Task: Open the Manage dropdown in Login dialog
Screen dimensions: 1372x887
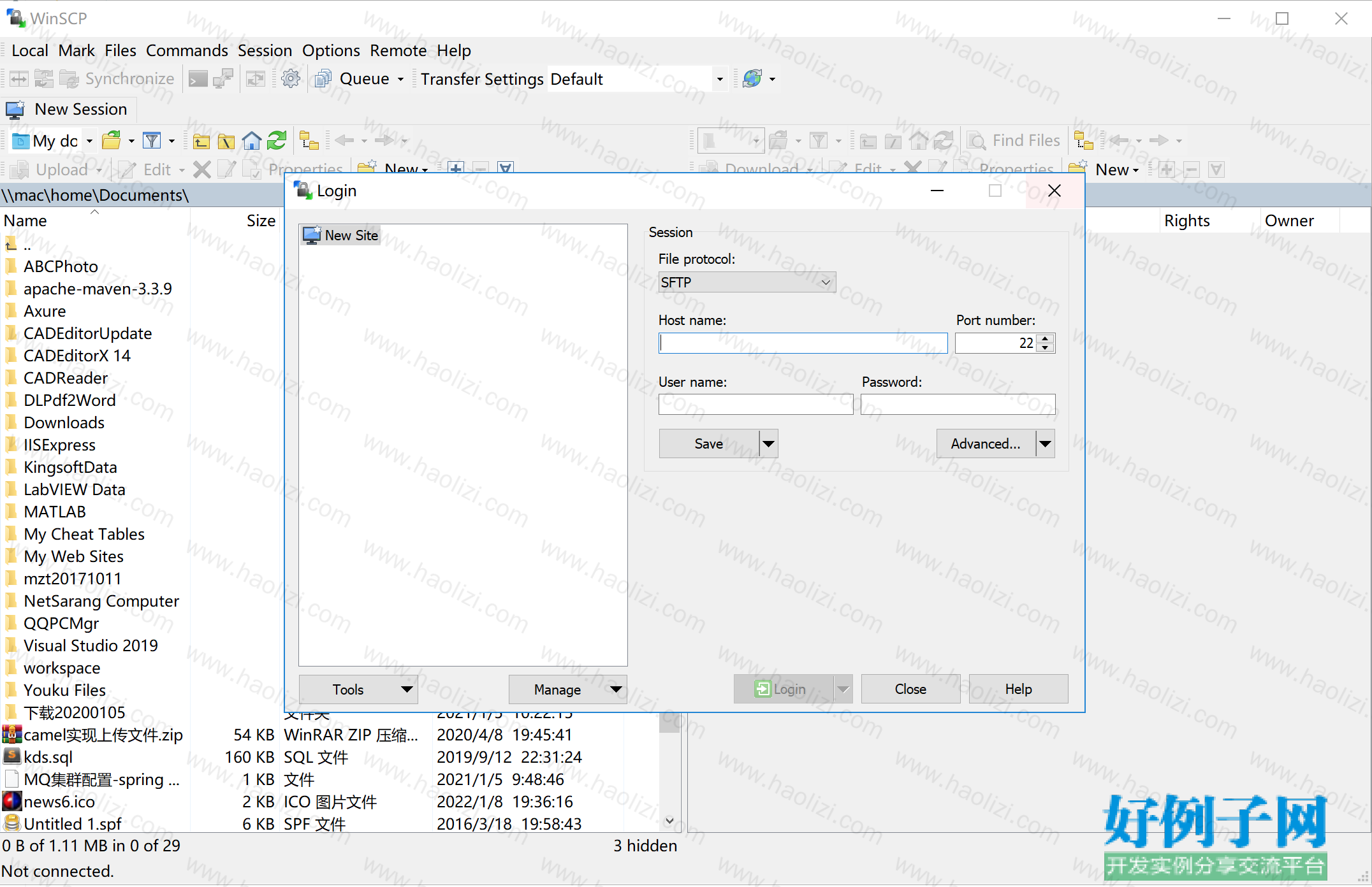Action: coord(568,689)
